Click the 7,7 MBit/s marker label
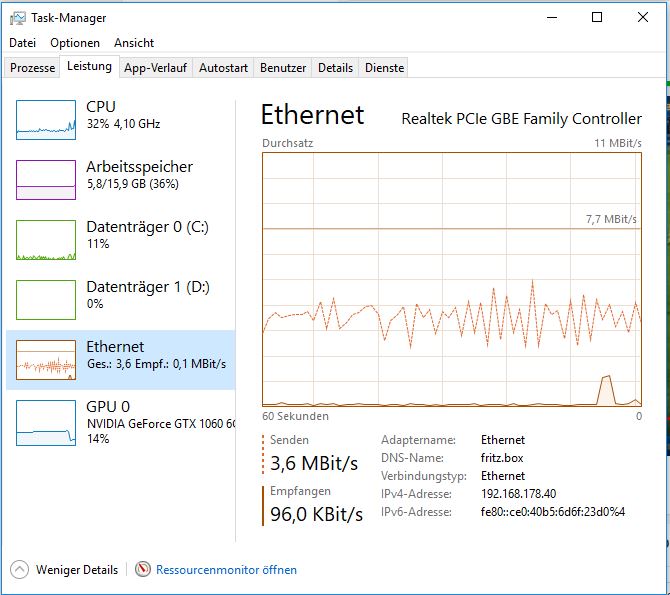Screen dimensions: 670x595 coord(611,219)
